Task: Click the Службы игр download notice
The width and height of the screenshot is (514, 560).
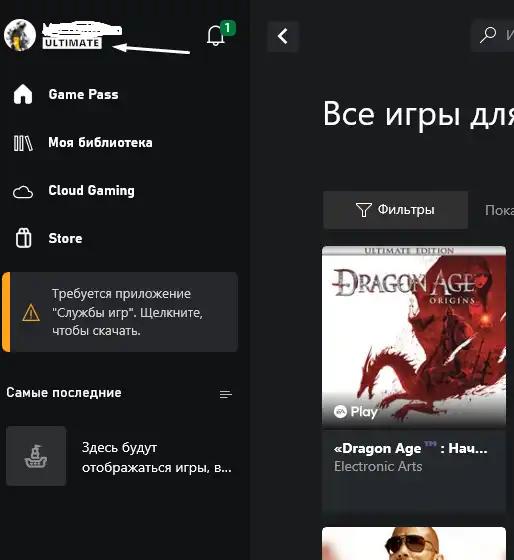Action: [120, 312]
